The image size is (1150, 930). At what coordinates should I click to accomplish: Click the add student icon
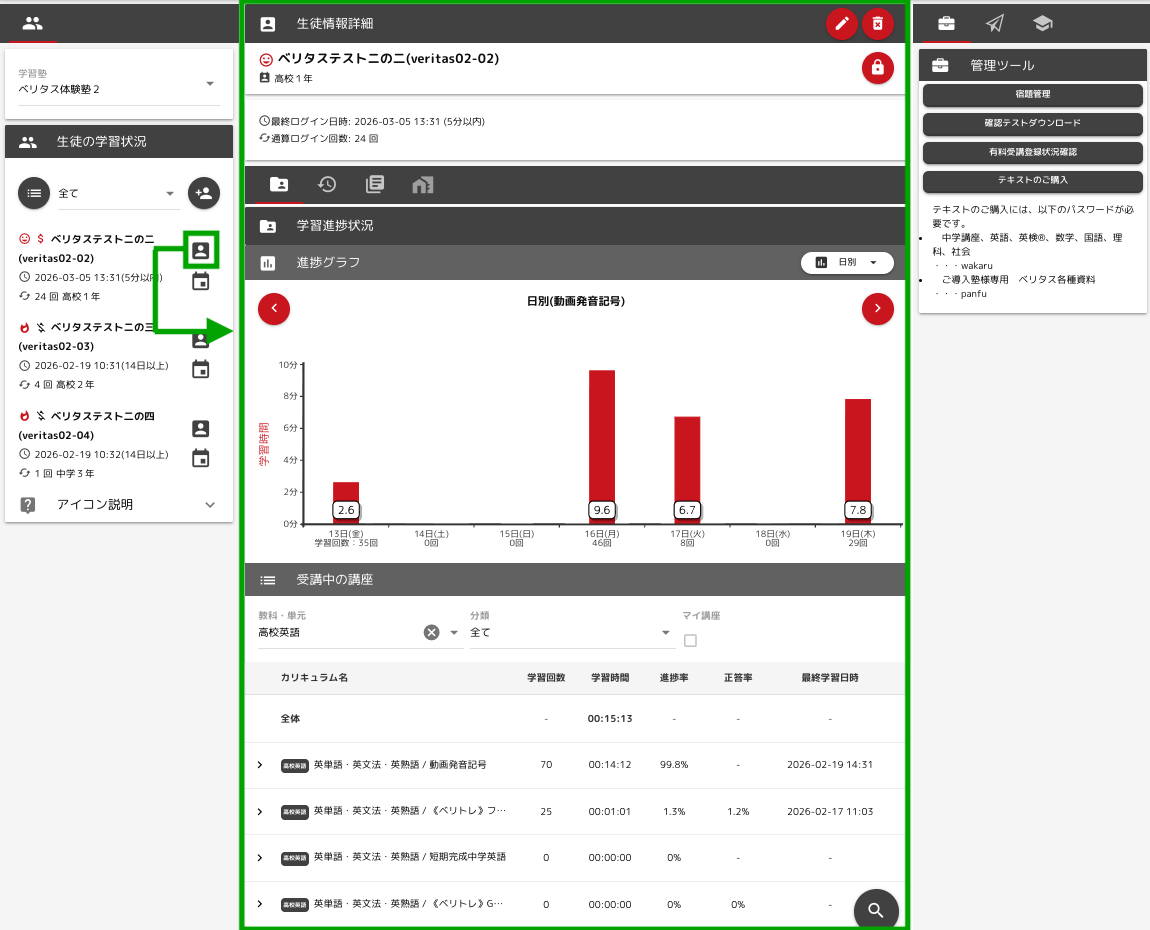(x=203, y=193)
